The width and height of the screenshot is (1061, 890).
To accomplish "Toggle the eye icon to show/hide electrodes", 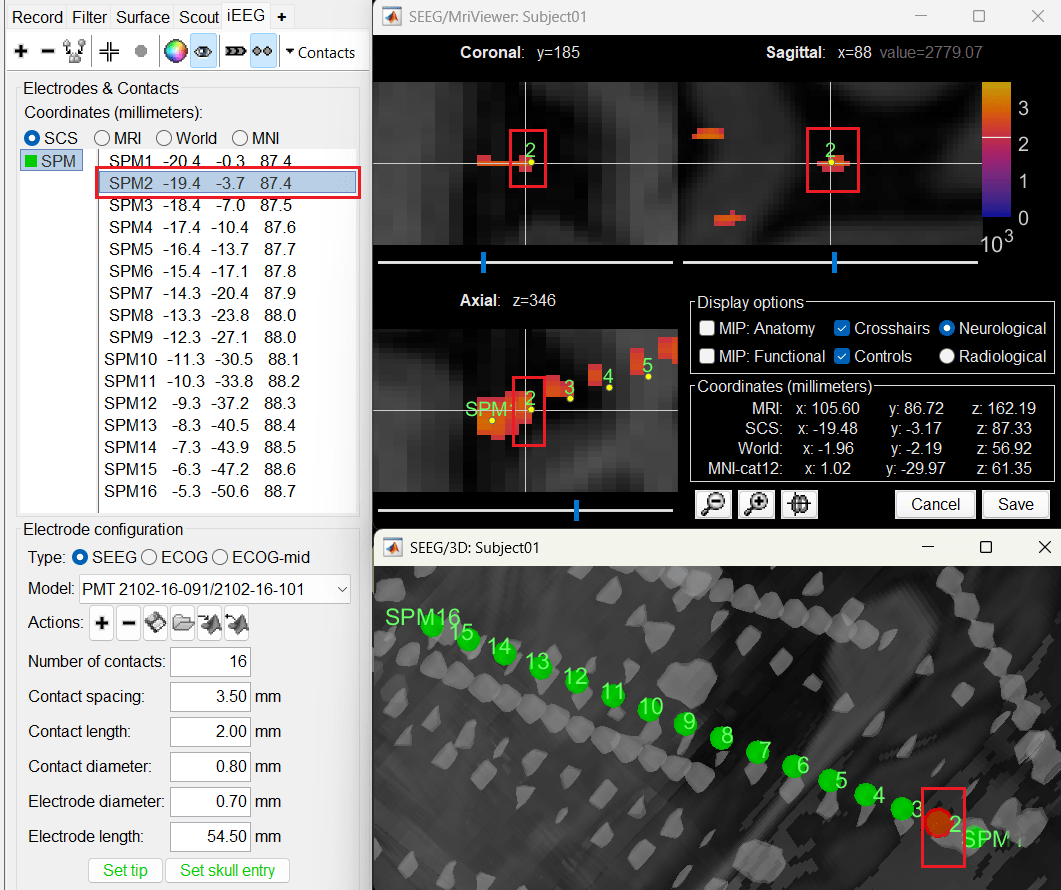I will [x=202, y=52].
